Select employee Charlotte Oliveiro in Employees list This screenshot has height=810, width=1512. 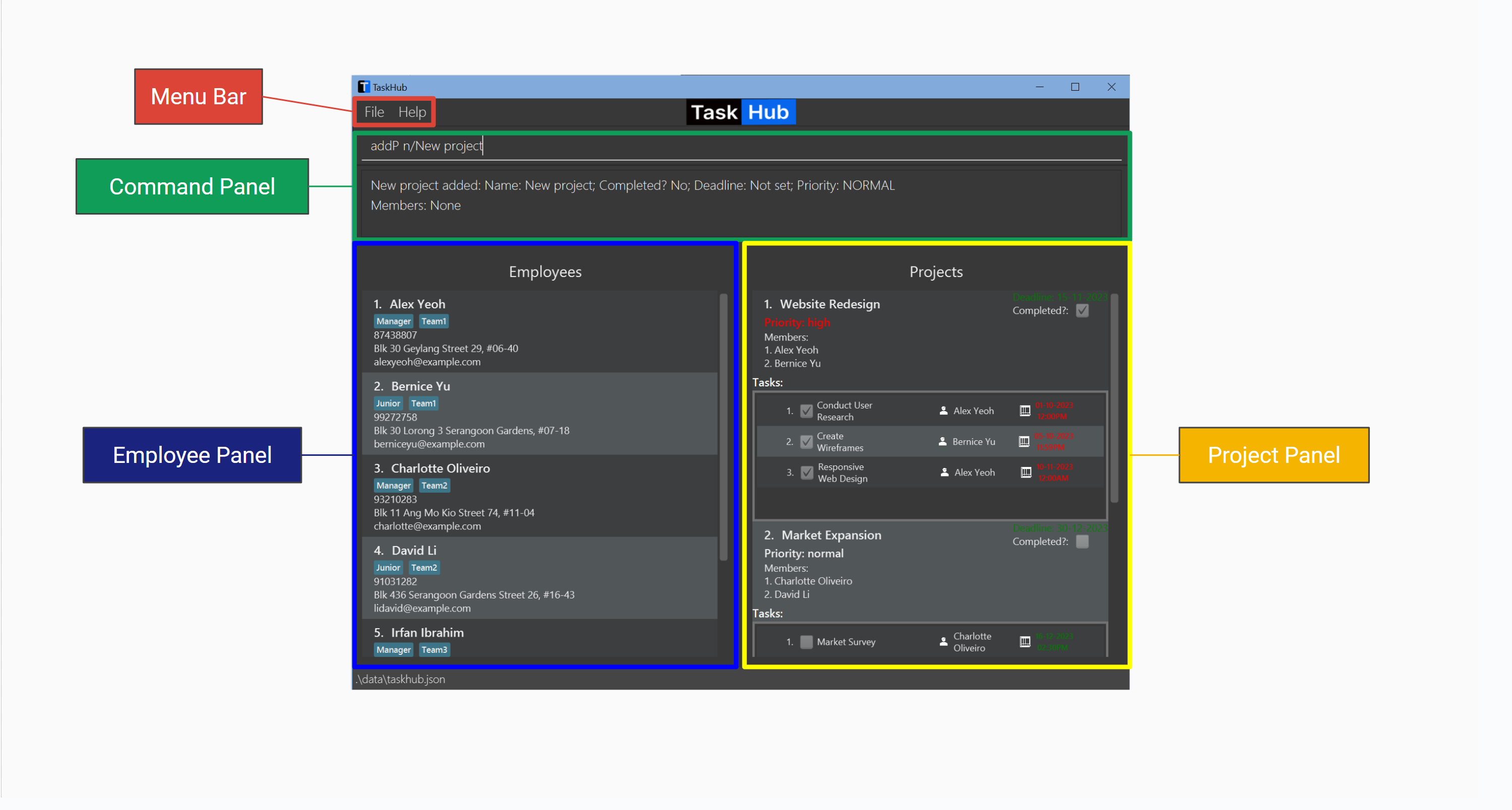click(x=440, y=468)
